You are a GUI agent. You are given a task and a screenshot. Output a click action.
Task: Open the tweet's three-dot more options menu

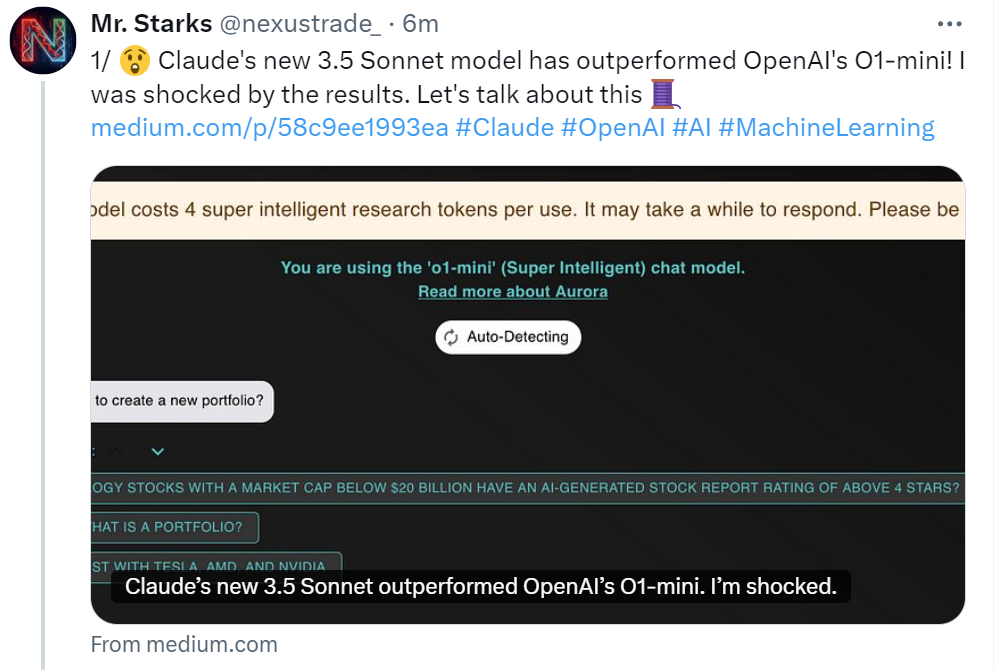[950, 24]
